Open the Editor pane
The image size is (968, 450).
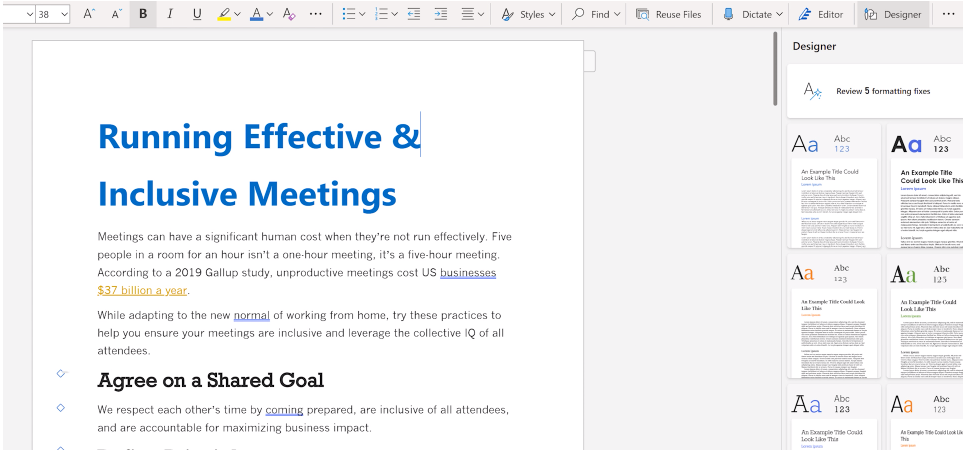pyautogui.click(x=821, y=14)
